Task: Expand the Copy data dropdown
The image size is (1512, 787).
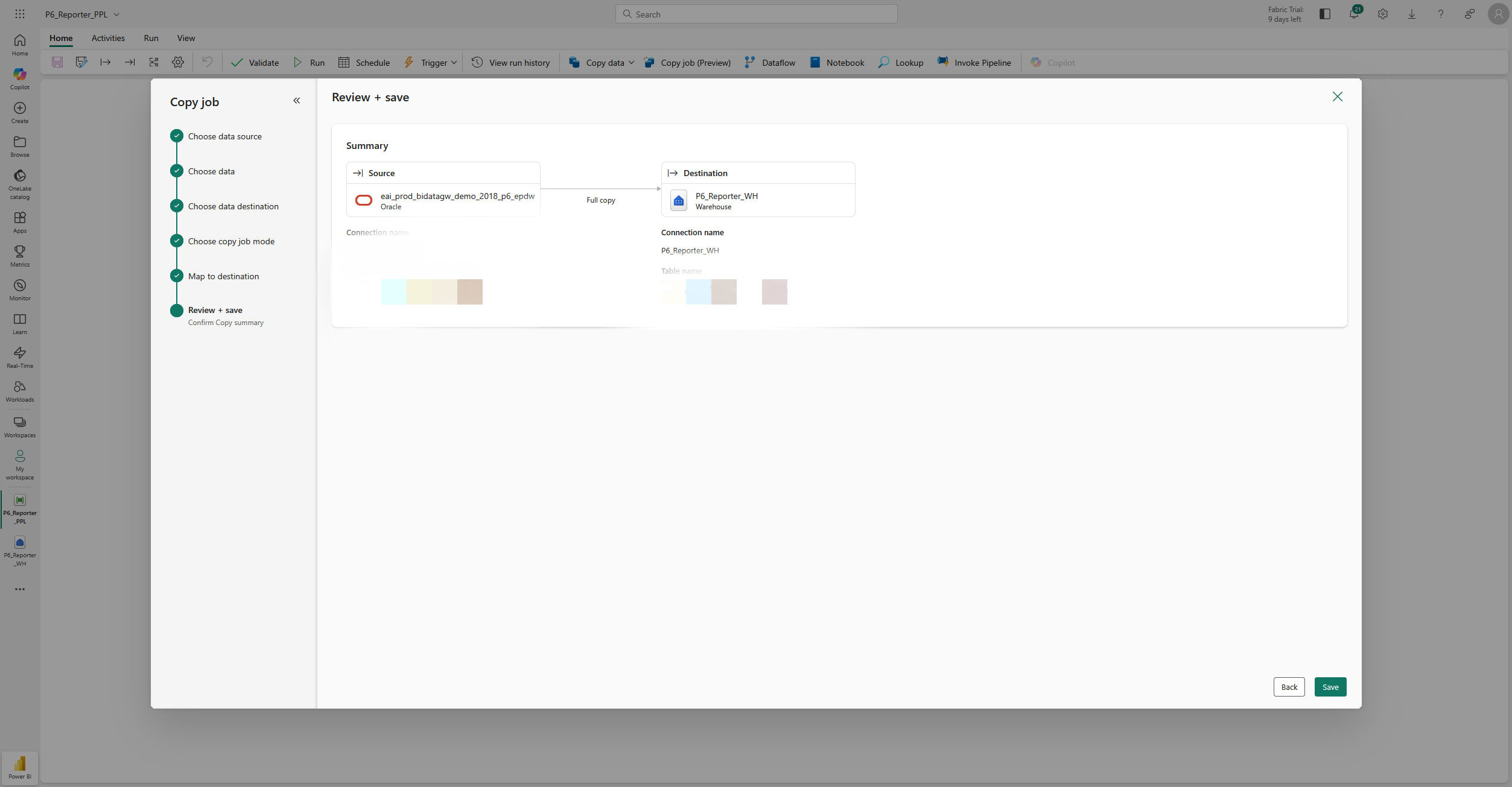Action: point(600,62)
